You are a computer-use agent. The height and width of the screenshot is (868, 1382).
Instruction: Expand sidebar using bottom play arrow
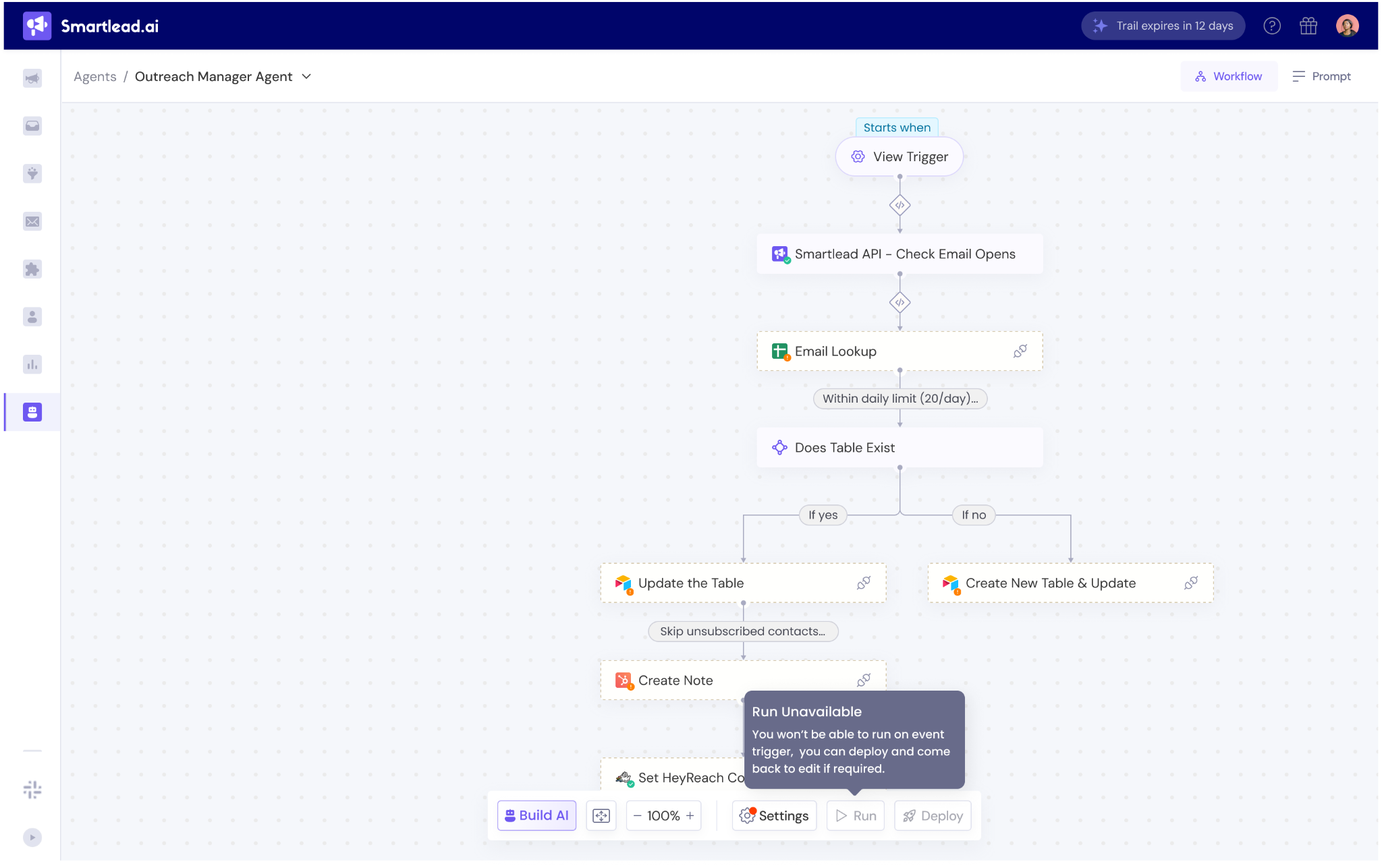[32, 837]
